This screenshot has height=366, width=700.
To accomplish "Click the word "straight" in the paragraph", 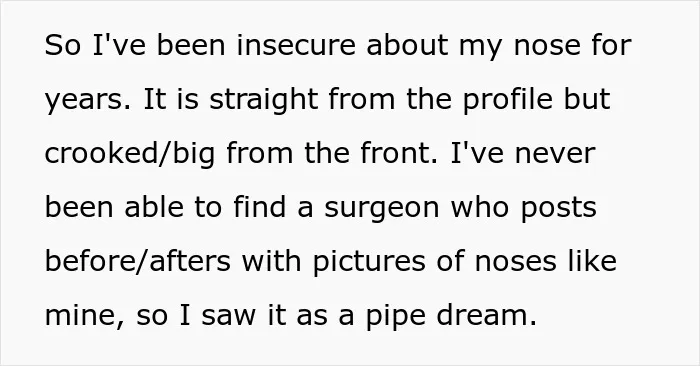I will [264, 99].
